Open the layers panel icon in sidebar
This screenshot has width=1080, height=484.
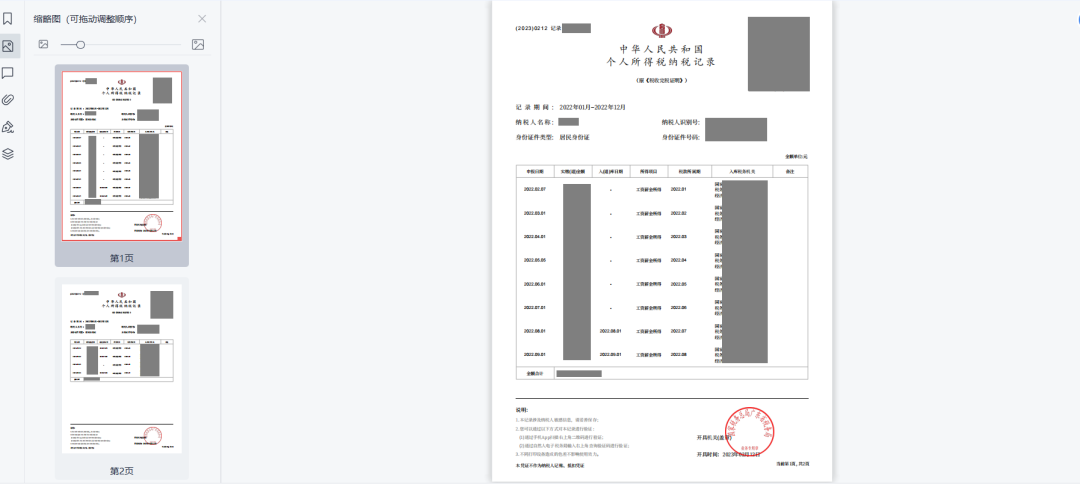[8, 154]
